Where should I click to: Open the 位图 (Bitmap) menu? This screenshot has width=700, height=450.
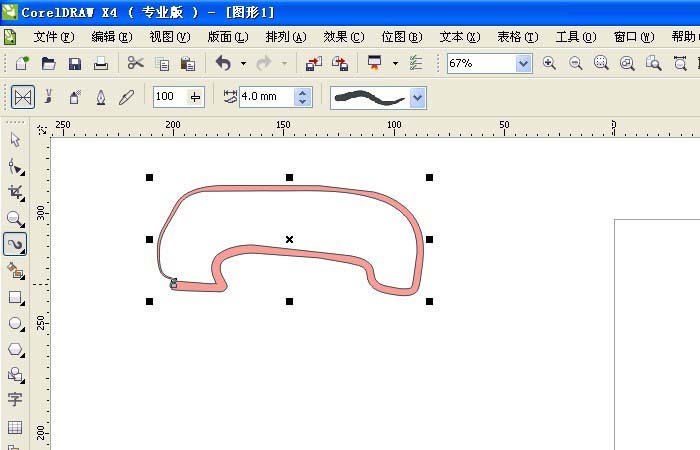(400, 37)
